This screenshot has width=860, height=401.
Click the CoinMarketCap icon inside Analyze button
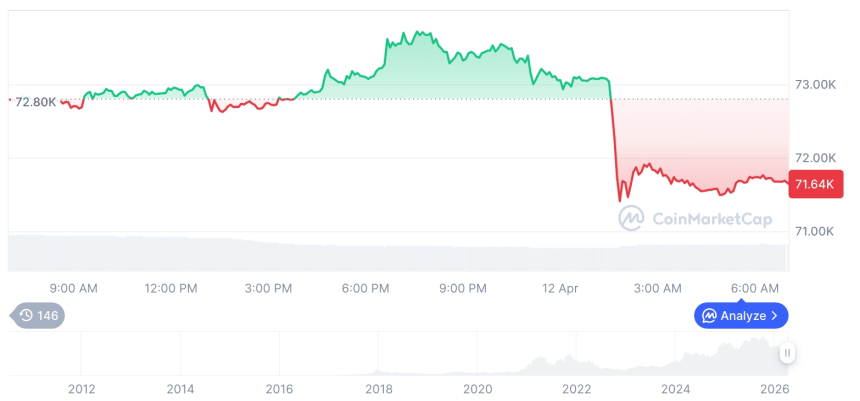(x=709, y=316)
